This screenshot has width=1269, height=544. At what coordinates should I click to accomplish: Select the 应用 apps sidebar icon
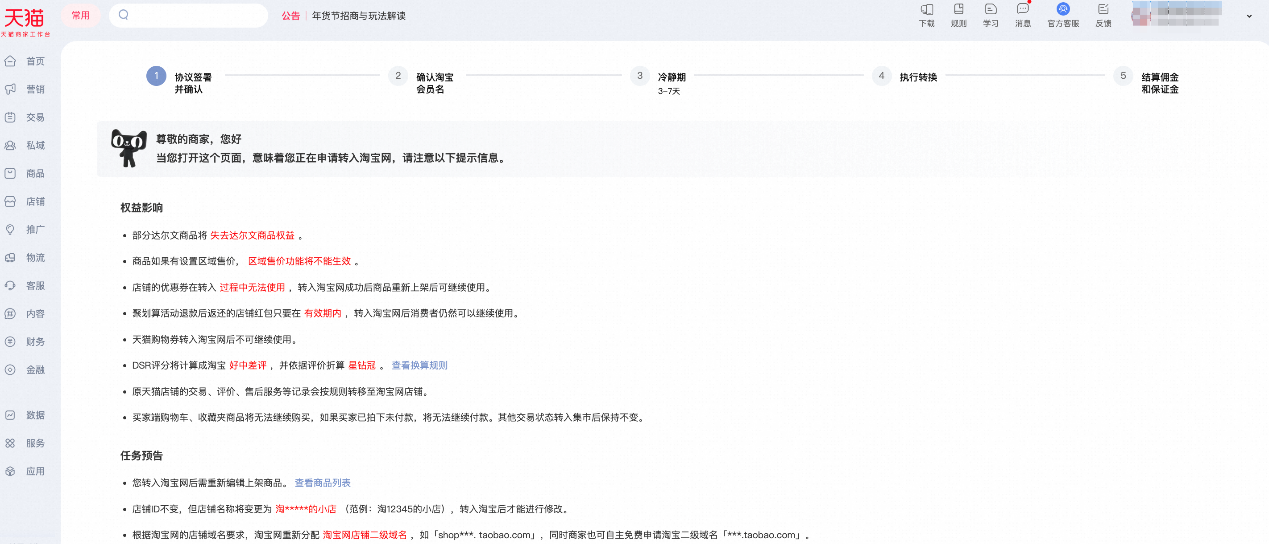[10, 470]
